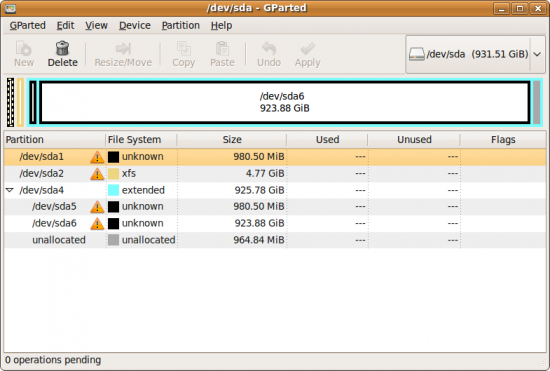Click the 925.78 GiB size value
This screenshot has width=550, height=371.
260,190
